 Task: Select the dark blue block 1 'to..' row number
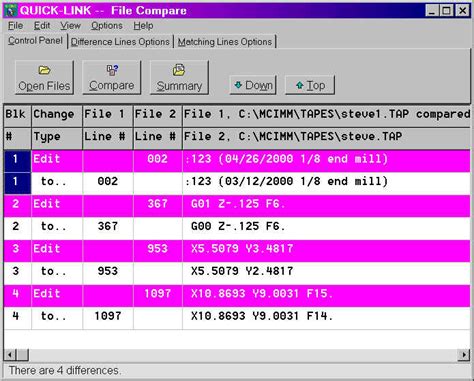click(x=18, y=182)
